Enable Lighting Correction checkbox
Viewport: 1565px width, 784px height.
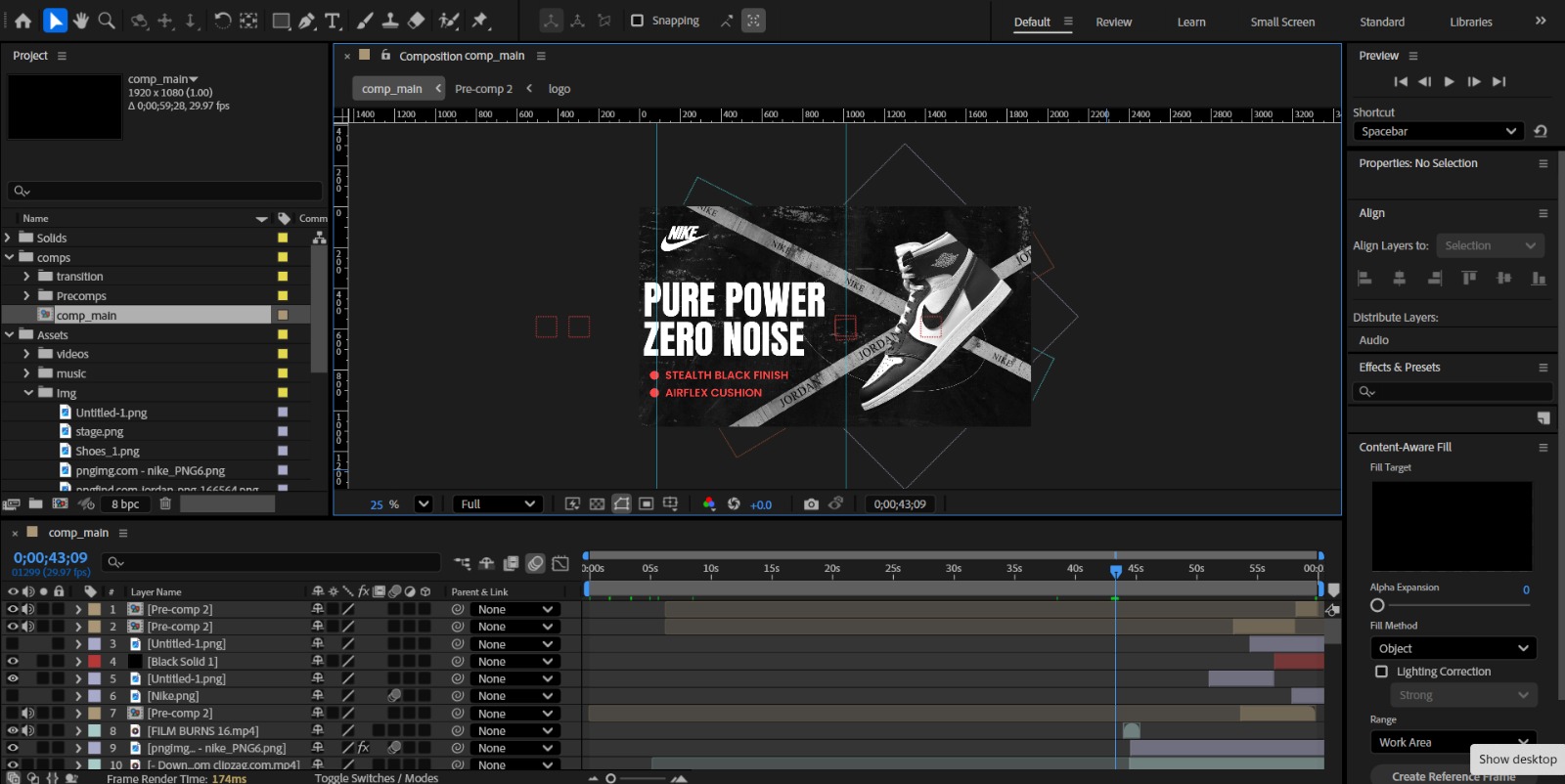pyautogui.click(x=1381, y=672)
